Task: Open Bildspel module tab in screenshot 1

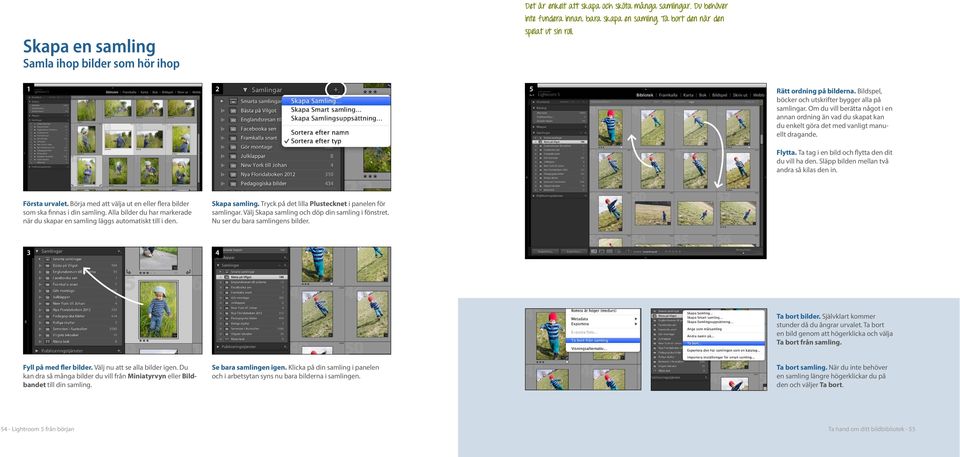Action: click(x=167, y=93)
